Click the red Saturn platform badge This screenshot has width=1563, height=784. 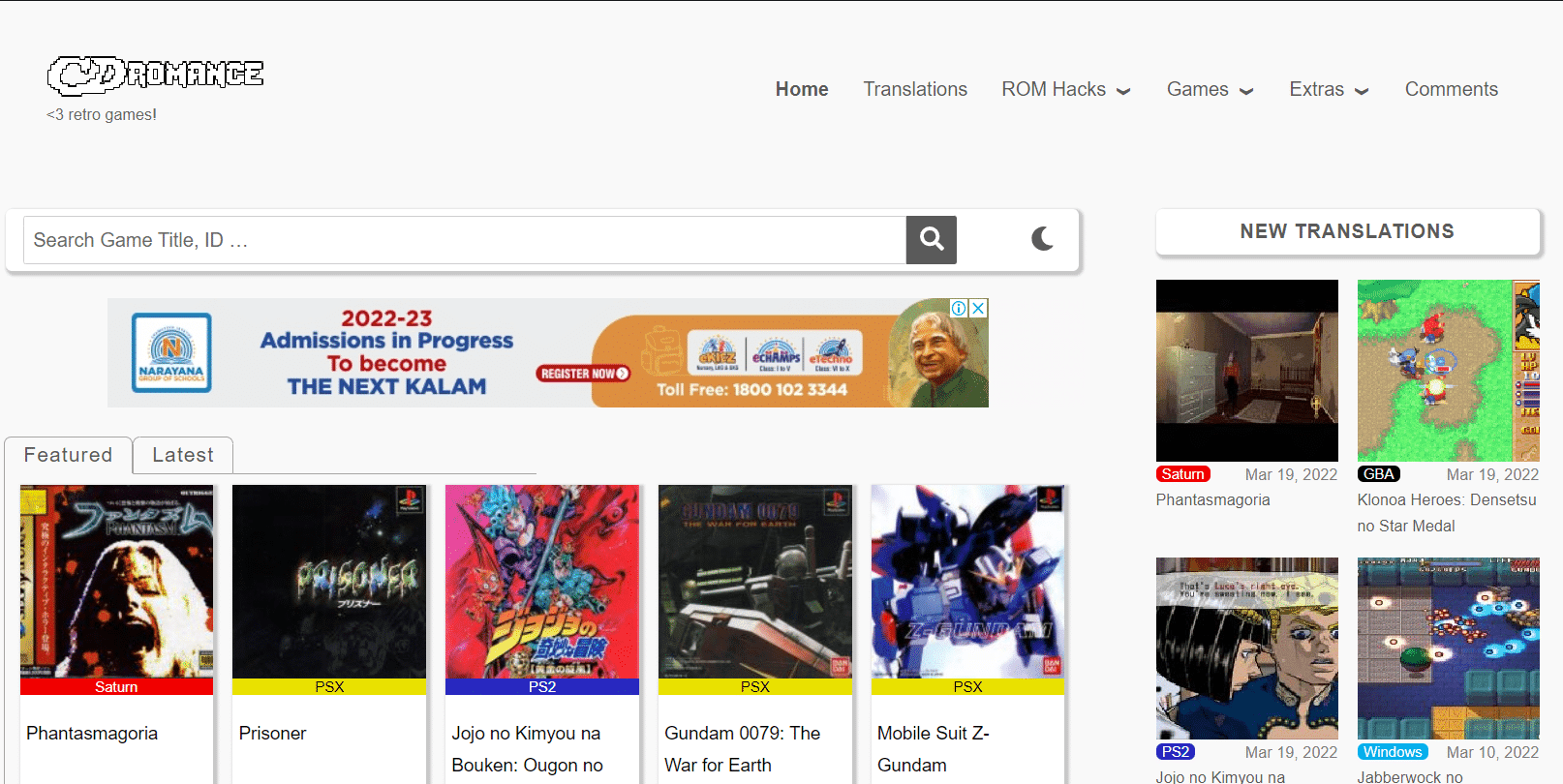(1182, 474)
